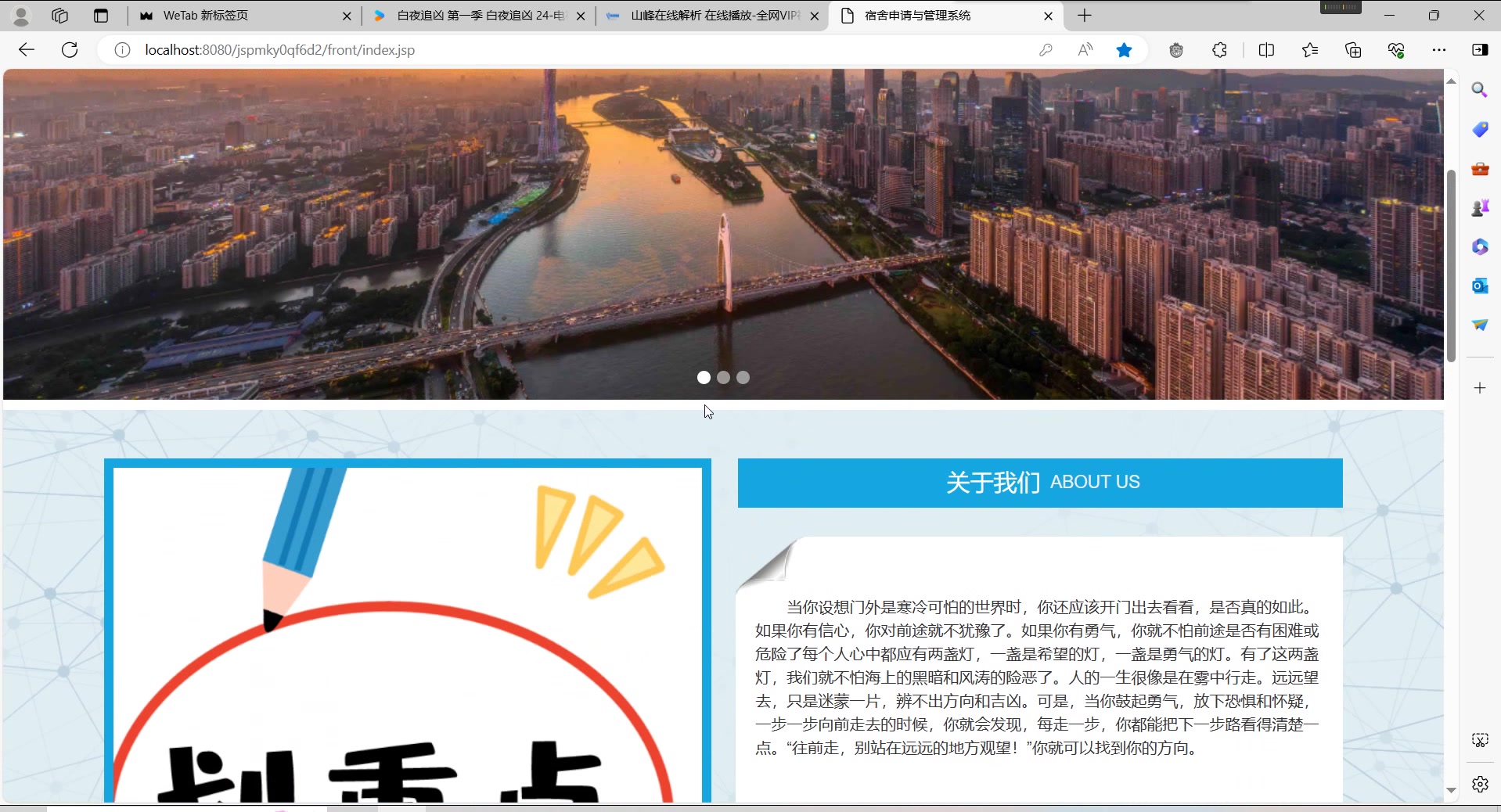Switch to the 白夜追凶 第一季 tab
Image resolution: width=1501 pixels, height=812 pixels.
pos(477,16)
